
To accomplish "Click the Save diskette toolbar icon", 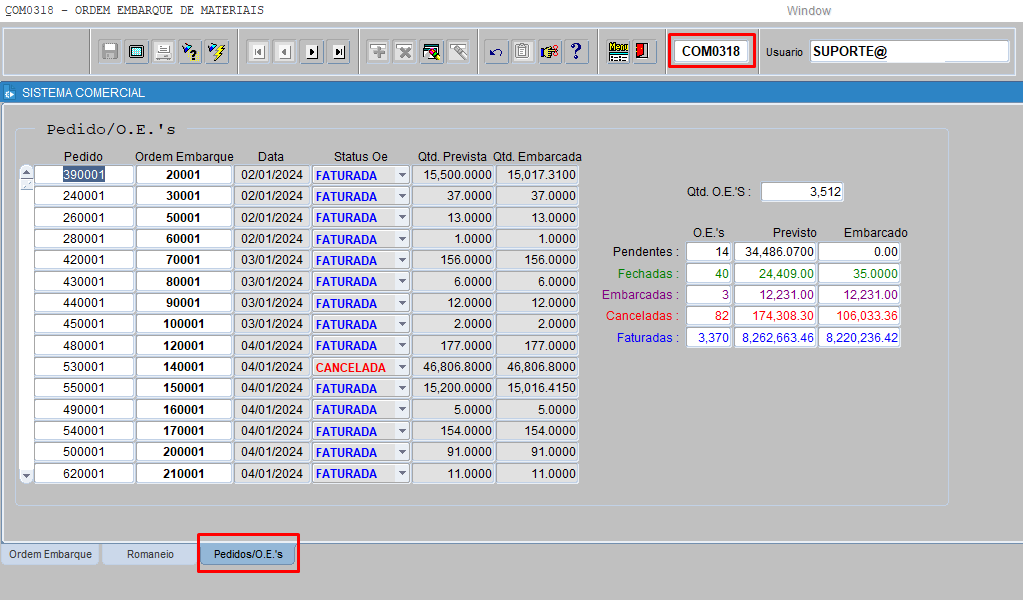I will coord(110,52).
